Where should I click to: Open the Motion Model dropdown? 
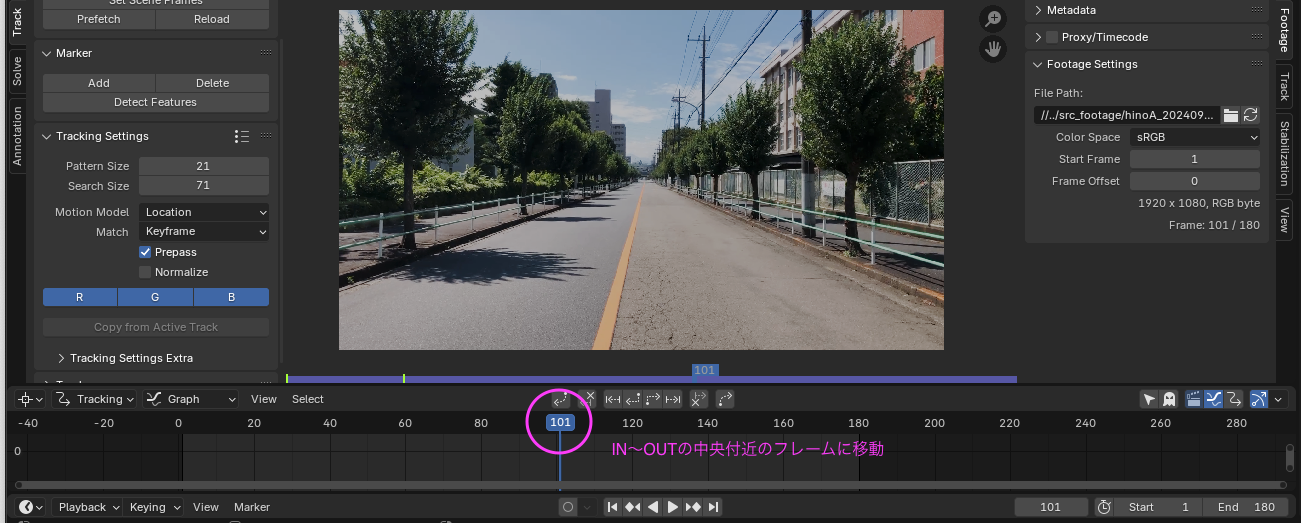(x=204, y=212)
